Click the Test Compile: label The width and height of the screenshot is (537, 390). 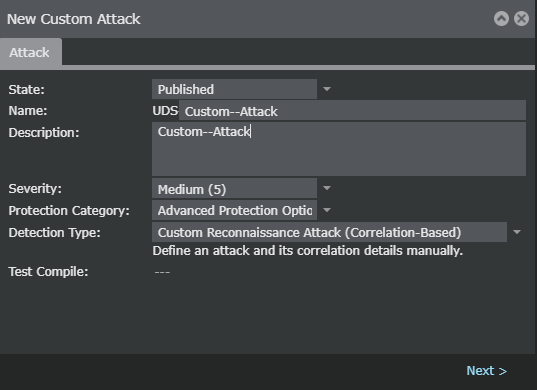[48, 272]
